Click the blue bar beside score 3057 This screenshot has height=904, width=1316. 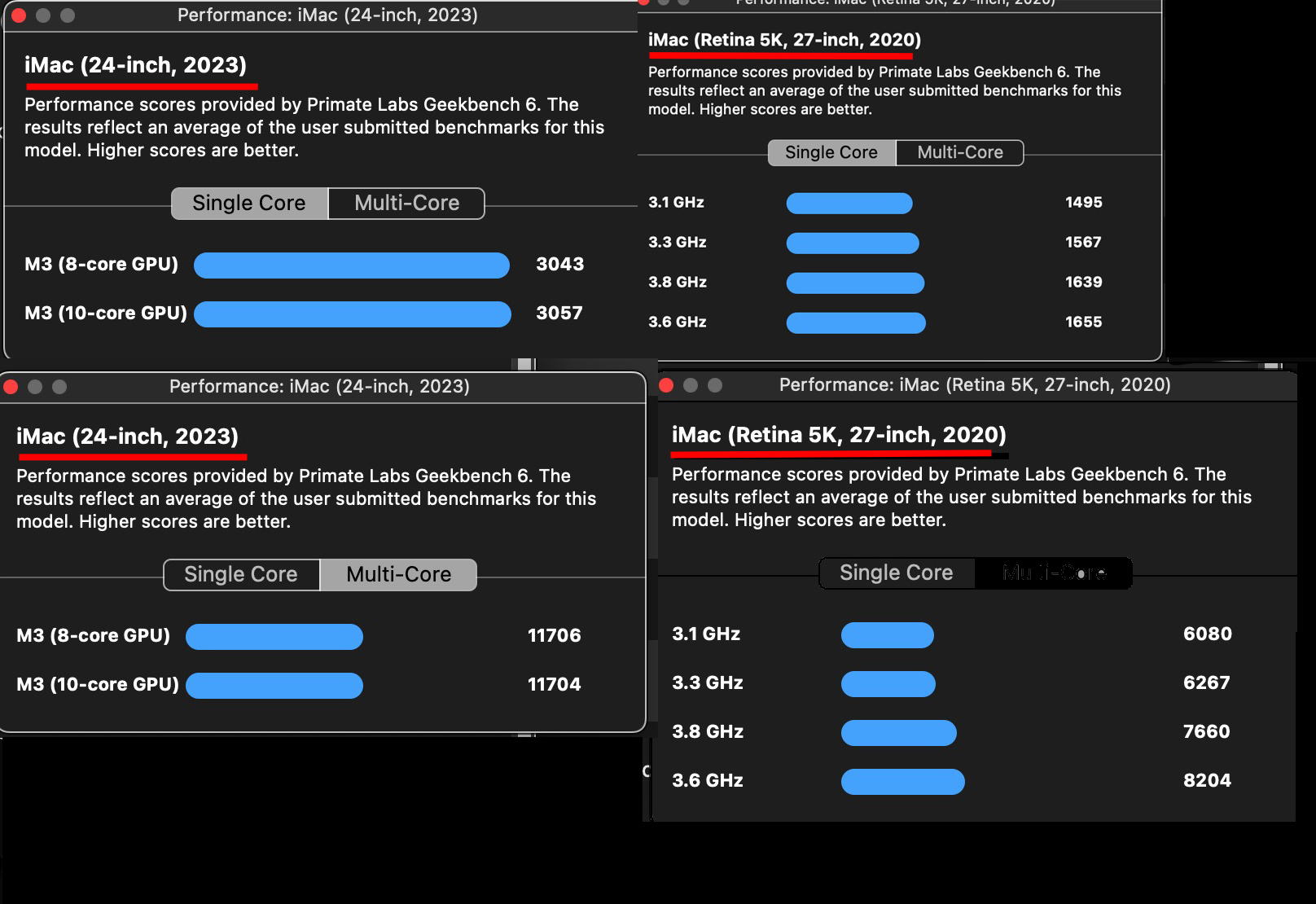coord(353,314)
